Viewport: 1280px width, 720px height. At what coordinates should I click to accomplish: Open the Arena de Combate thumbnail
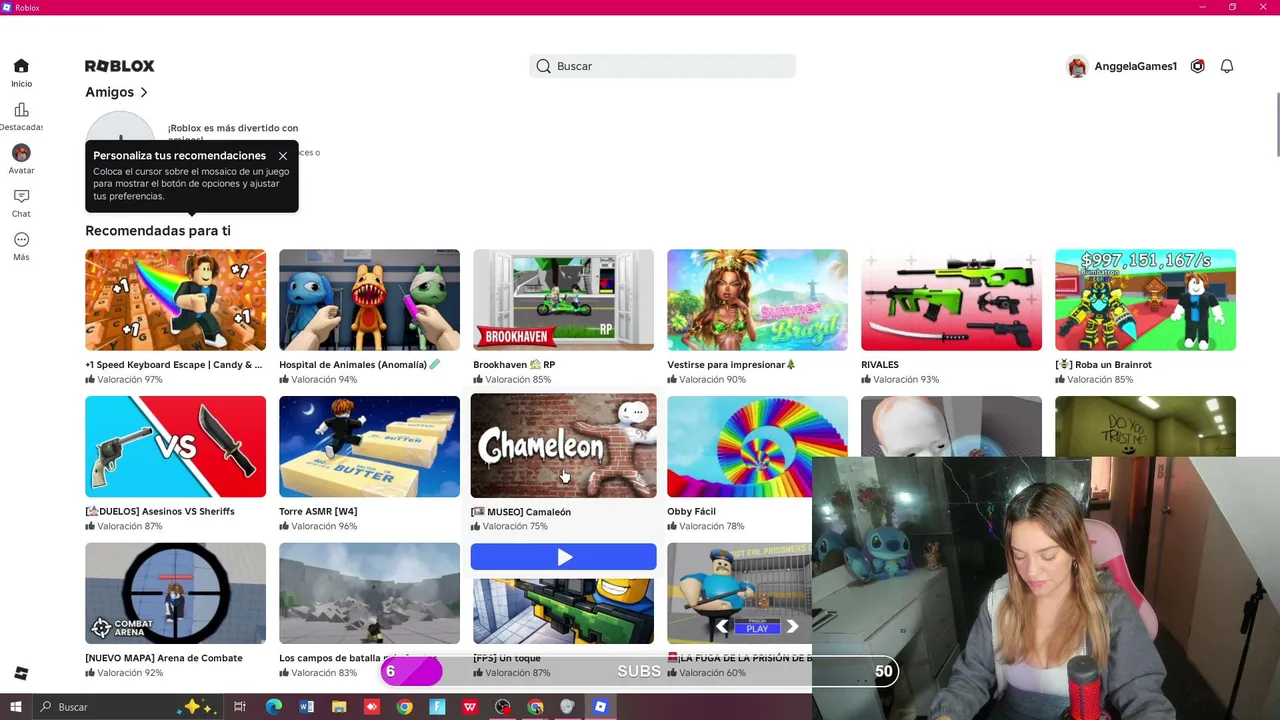[x=175, y=594]
